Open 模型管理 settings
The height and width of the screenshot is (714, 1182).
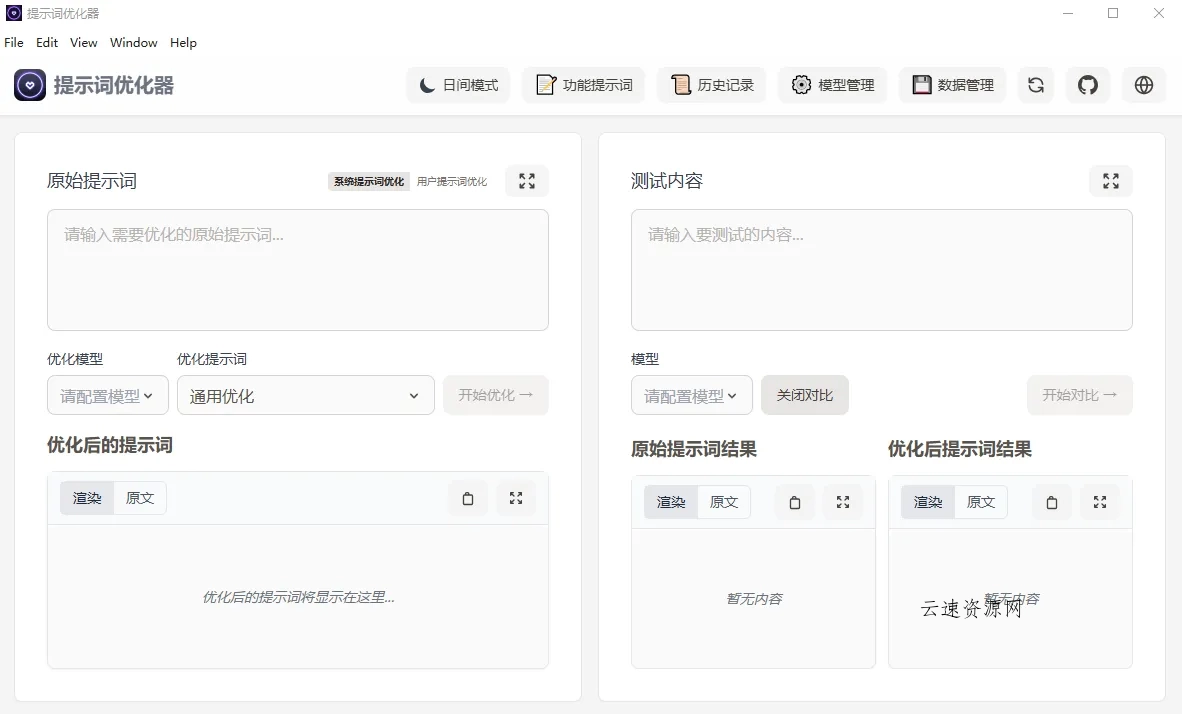(832, 85)
